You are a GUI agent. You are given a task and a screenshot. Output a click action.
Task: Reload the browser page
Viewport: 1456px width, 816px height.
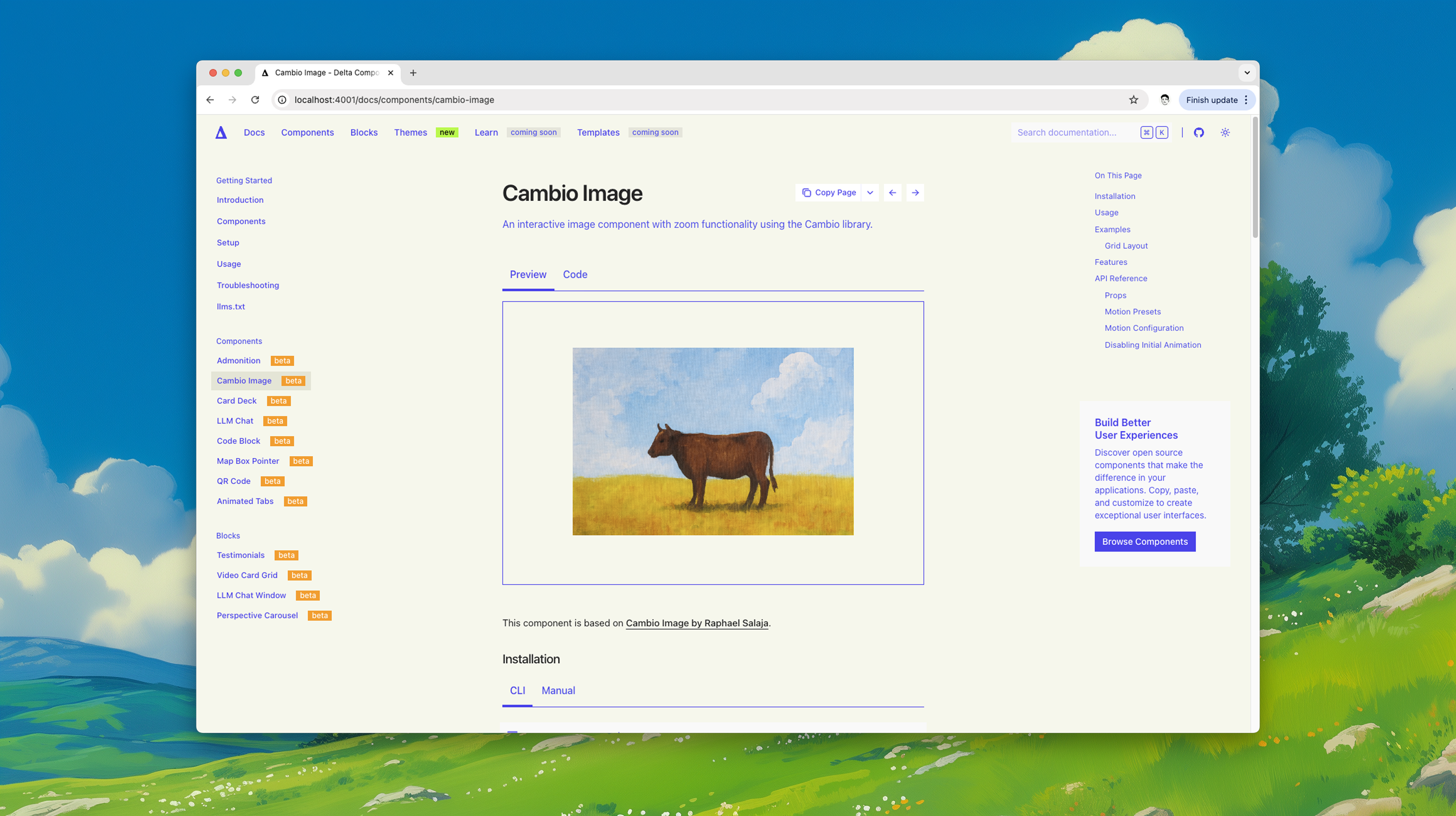255,100
